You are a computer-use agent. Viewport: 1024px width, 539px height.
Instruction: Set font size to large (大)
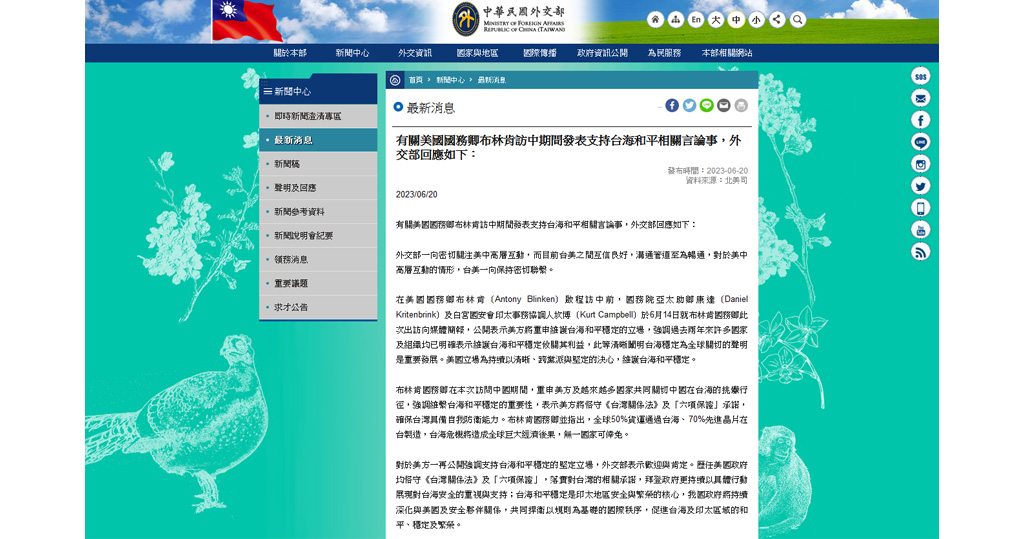tap(716, 19)
